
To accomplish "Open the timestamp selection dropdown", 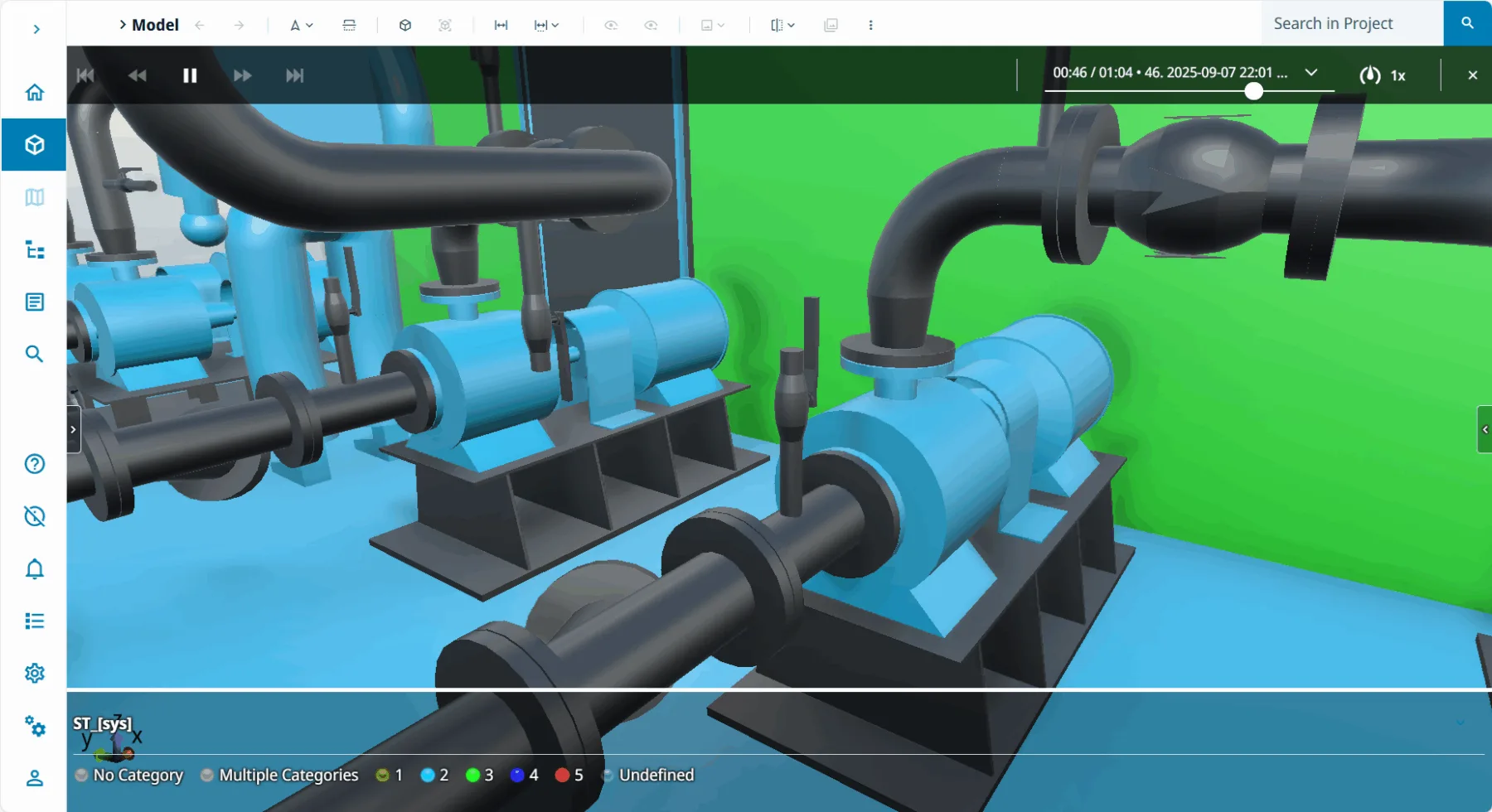I will (1311, 72).
